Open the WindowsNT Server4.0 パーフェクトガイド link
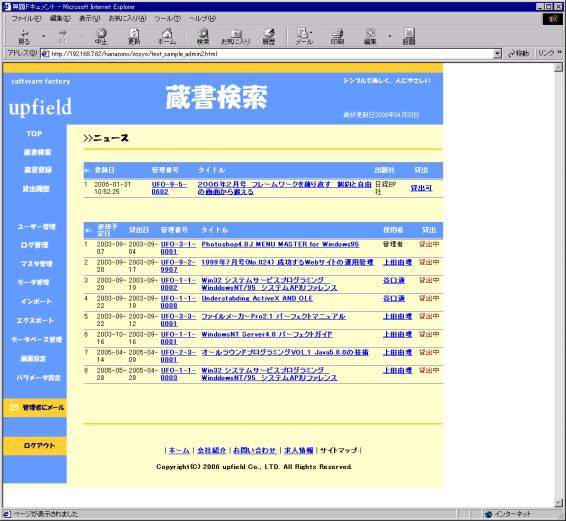Image resolution: width=566 pixels, height=521 pixels. [x=267, y=335]
